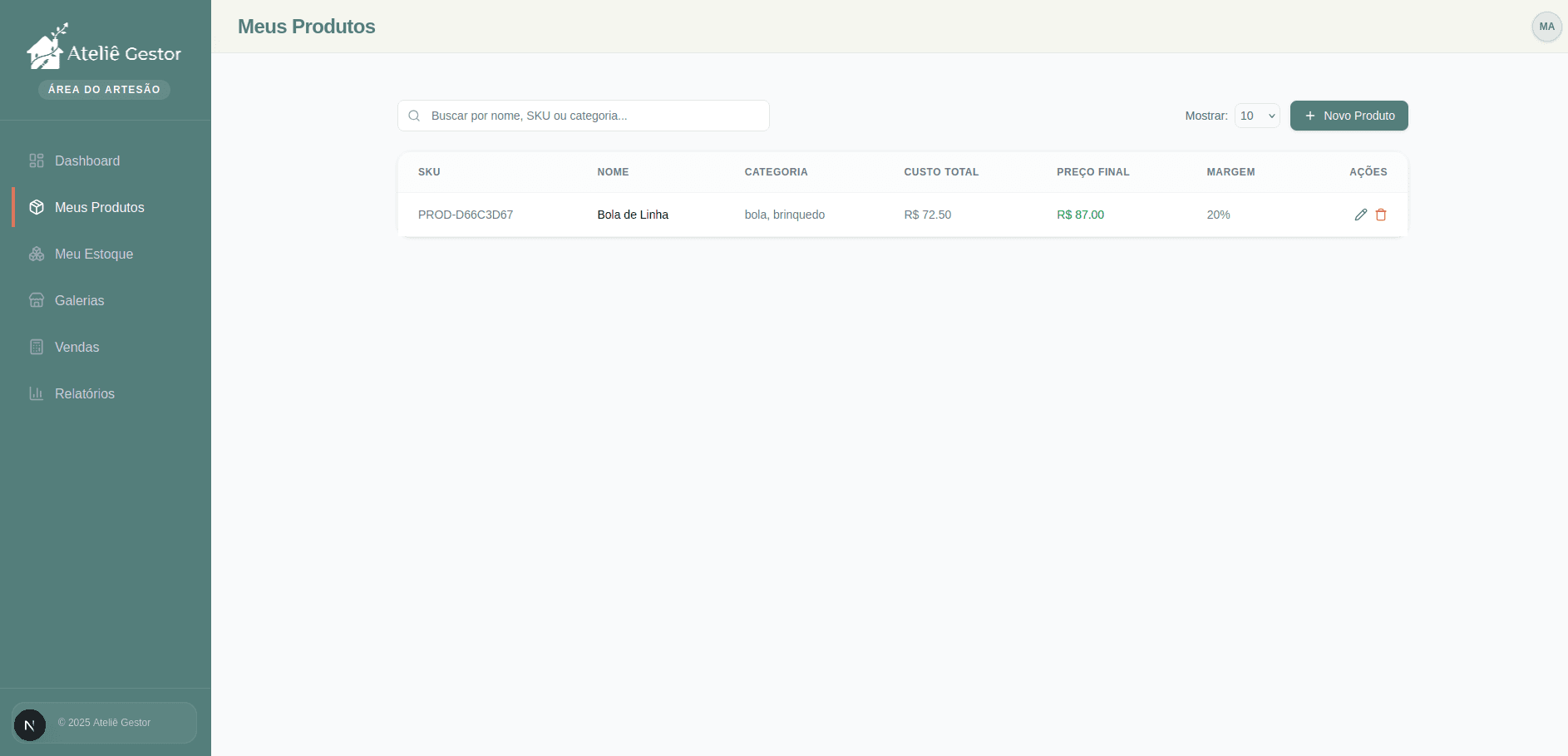Edit the Bola de Linha product with pencil icon
Screen dimensions: 1568x756
[x=1360, y=215]
